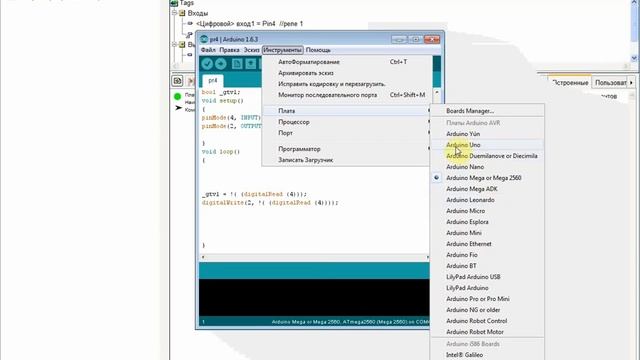Viewport: 640px width, 360px height.
Task: Open Boards Manager...
Action: click(487, 111)
